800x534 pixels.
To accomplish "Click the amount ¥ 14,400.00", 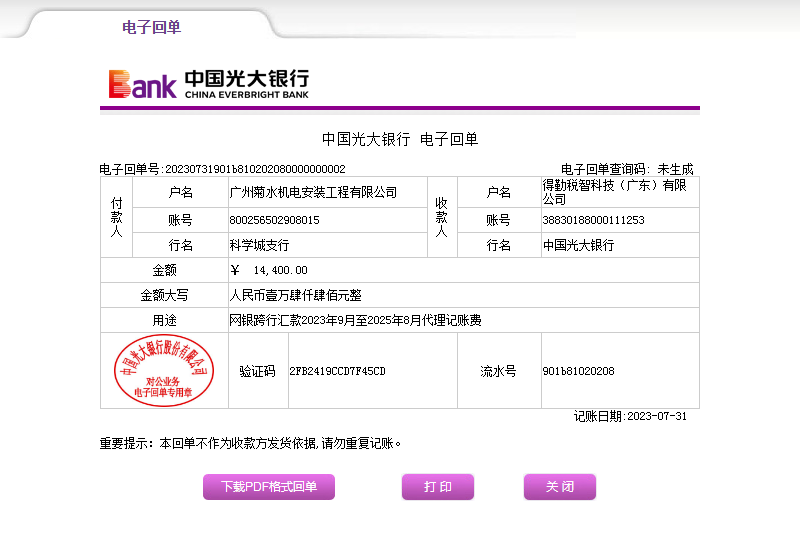I will [269, 270].
